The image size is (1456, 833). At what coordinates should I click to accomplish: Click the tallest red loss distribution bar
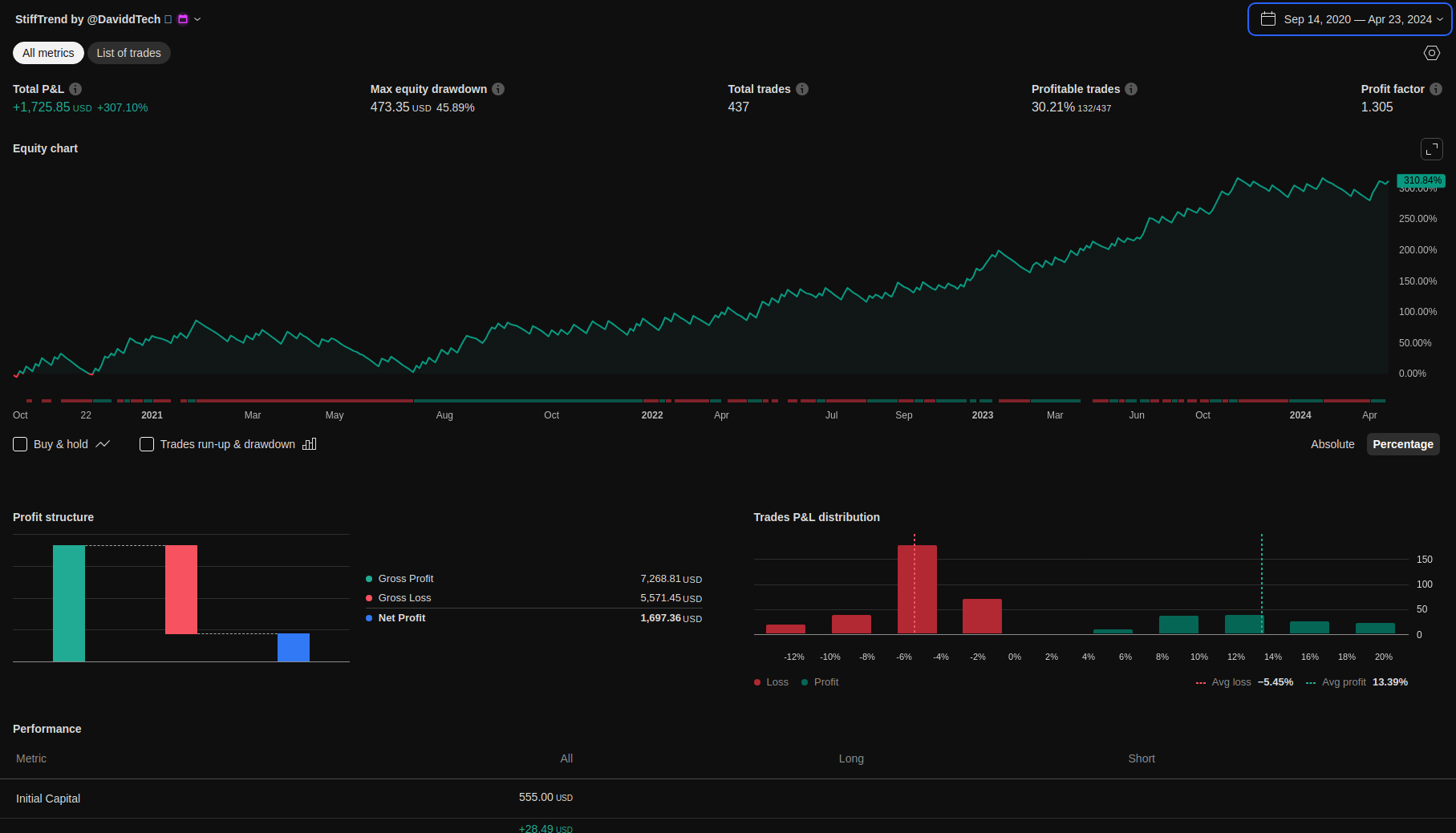click(917, 588)
